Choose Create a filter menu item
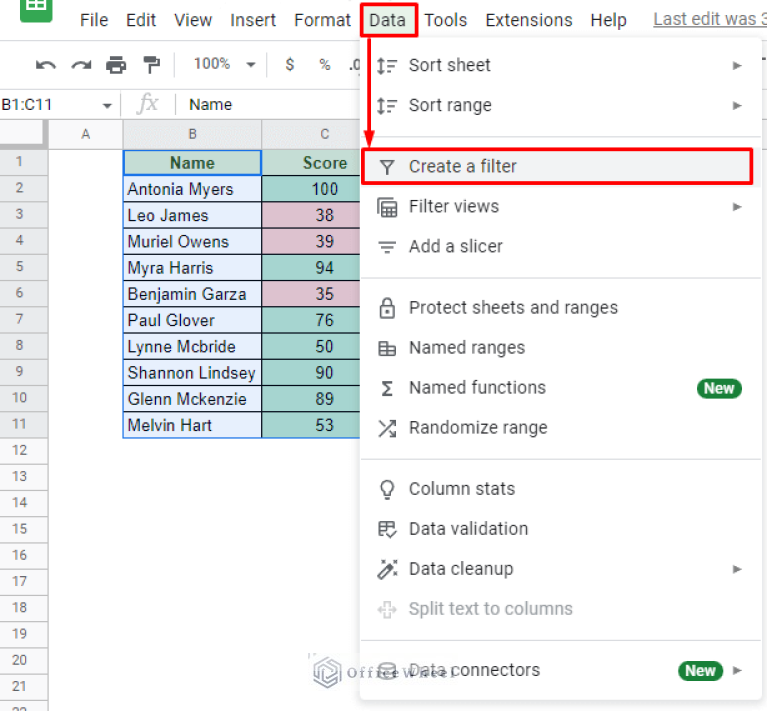Screen dimensions: 767x711 click(x=555, y=167)
